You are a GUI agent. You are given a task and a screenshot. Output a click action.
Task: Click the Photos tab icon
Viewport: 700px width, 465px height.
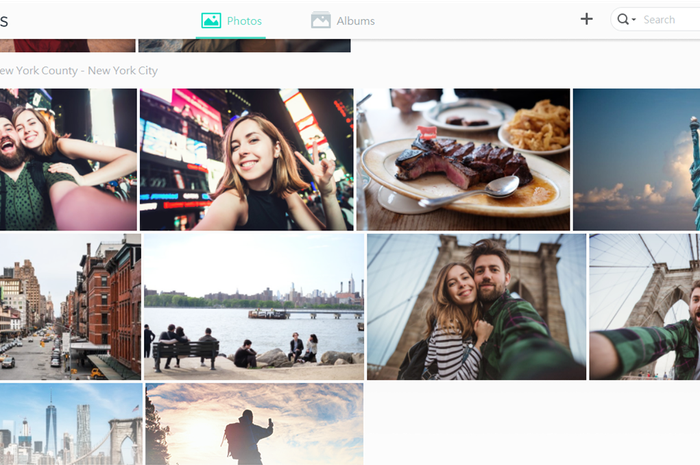[211, 21]
